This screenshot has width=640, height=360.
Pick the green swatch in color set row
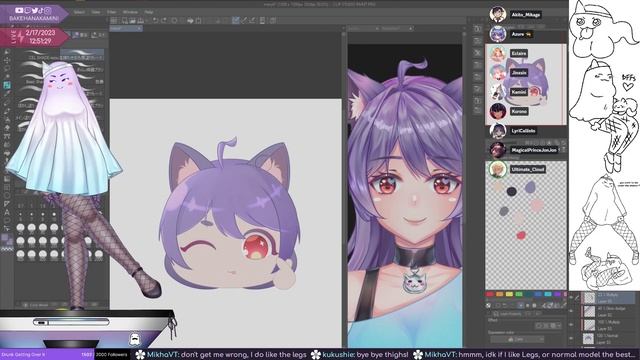pyautogui.click(x=519, y=294)
